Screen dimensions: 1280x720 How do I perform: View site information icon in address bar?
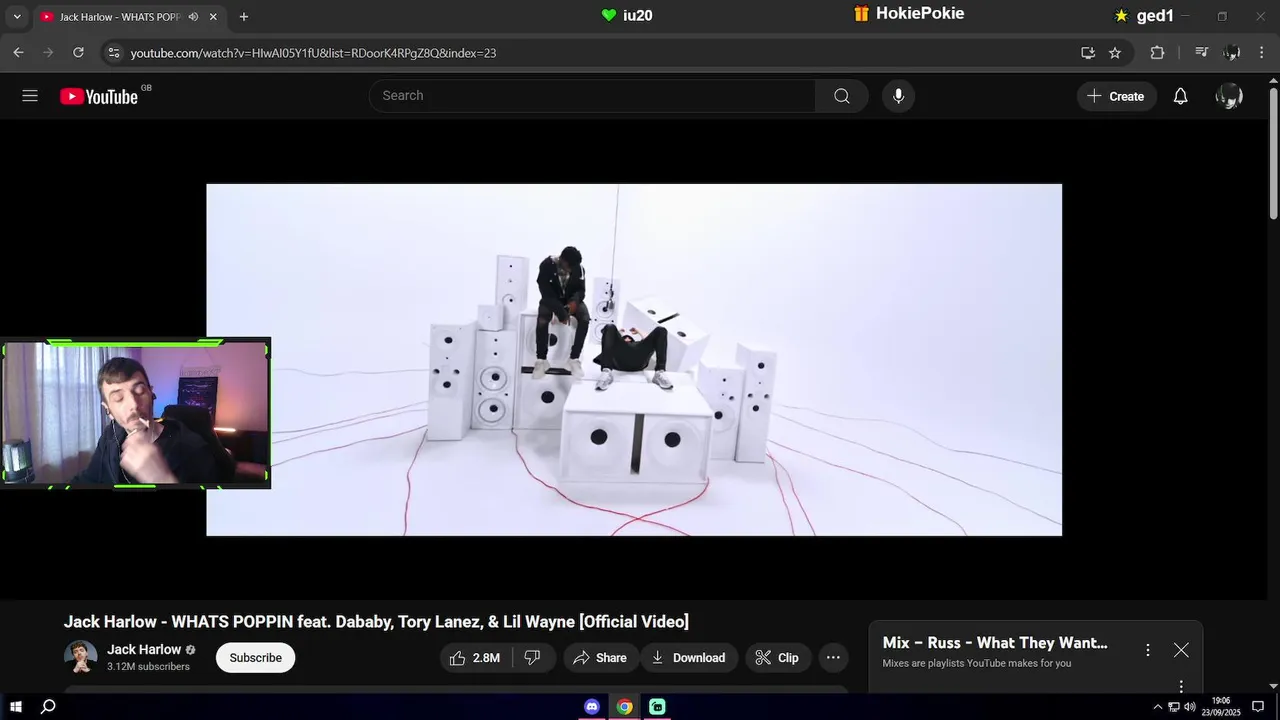pyautogui.click(x=113, y=53)
